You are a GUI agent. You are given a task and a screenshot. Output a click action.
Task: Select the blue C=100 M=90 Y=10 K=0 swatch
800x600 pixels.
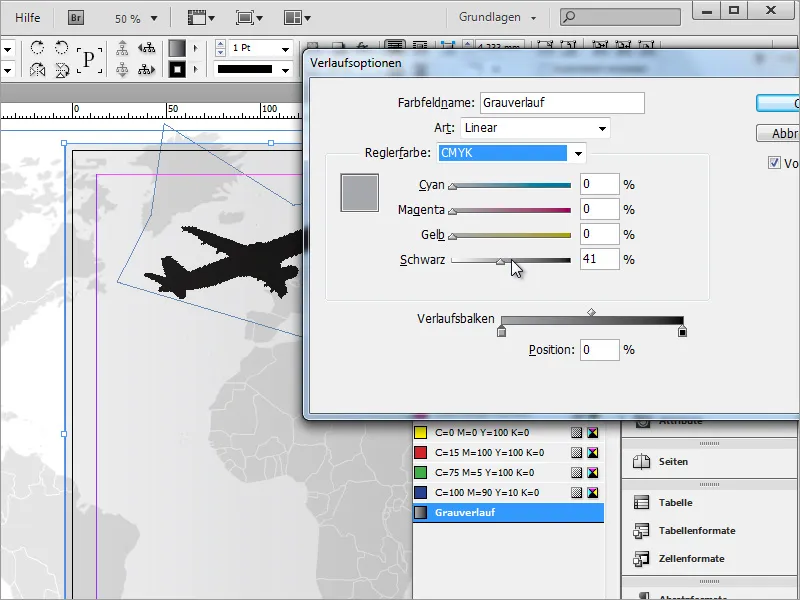tap(508, 492)
